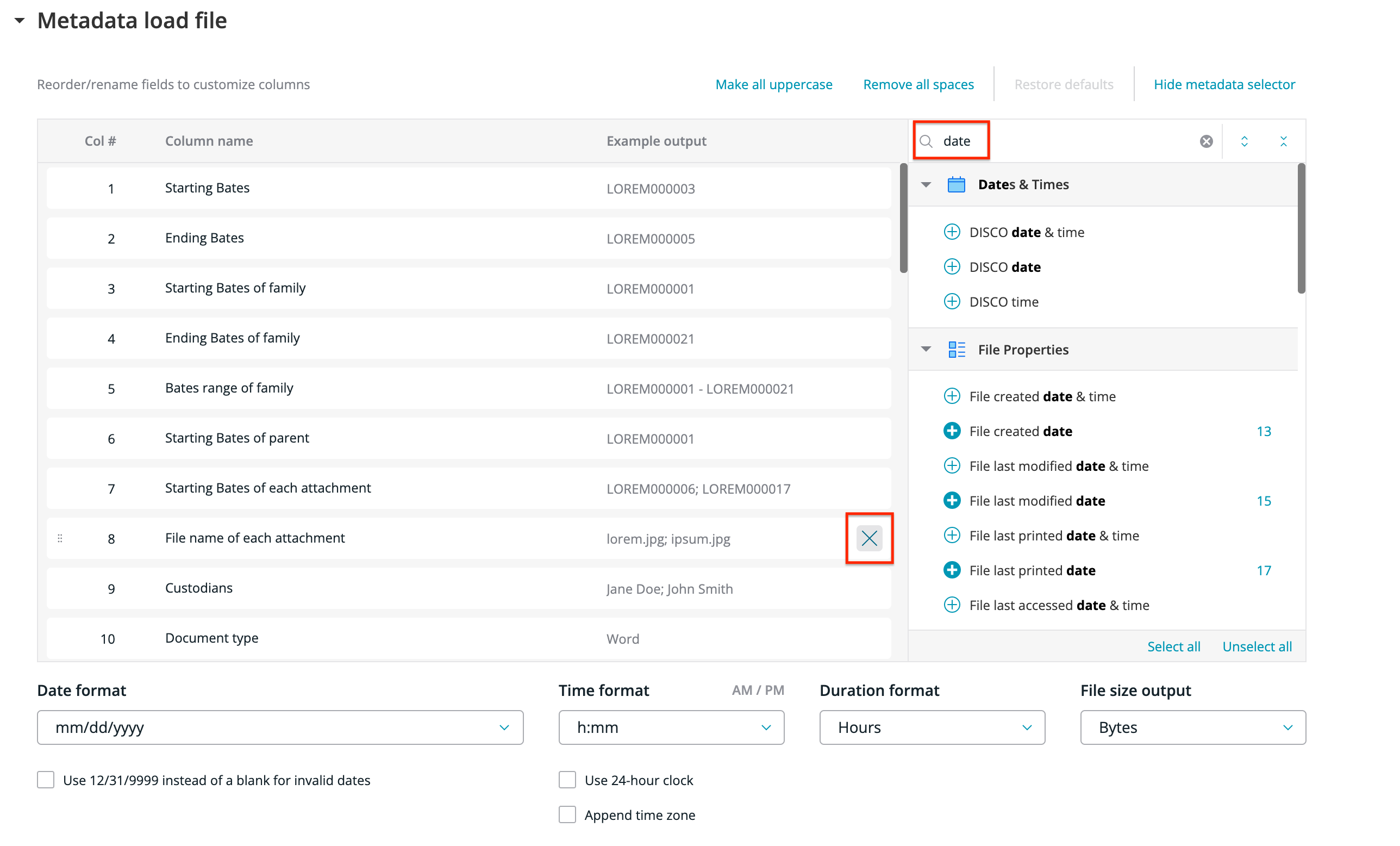
Task: Enable Use 24-hour clock
Action: tap(567, 780)
